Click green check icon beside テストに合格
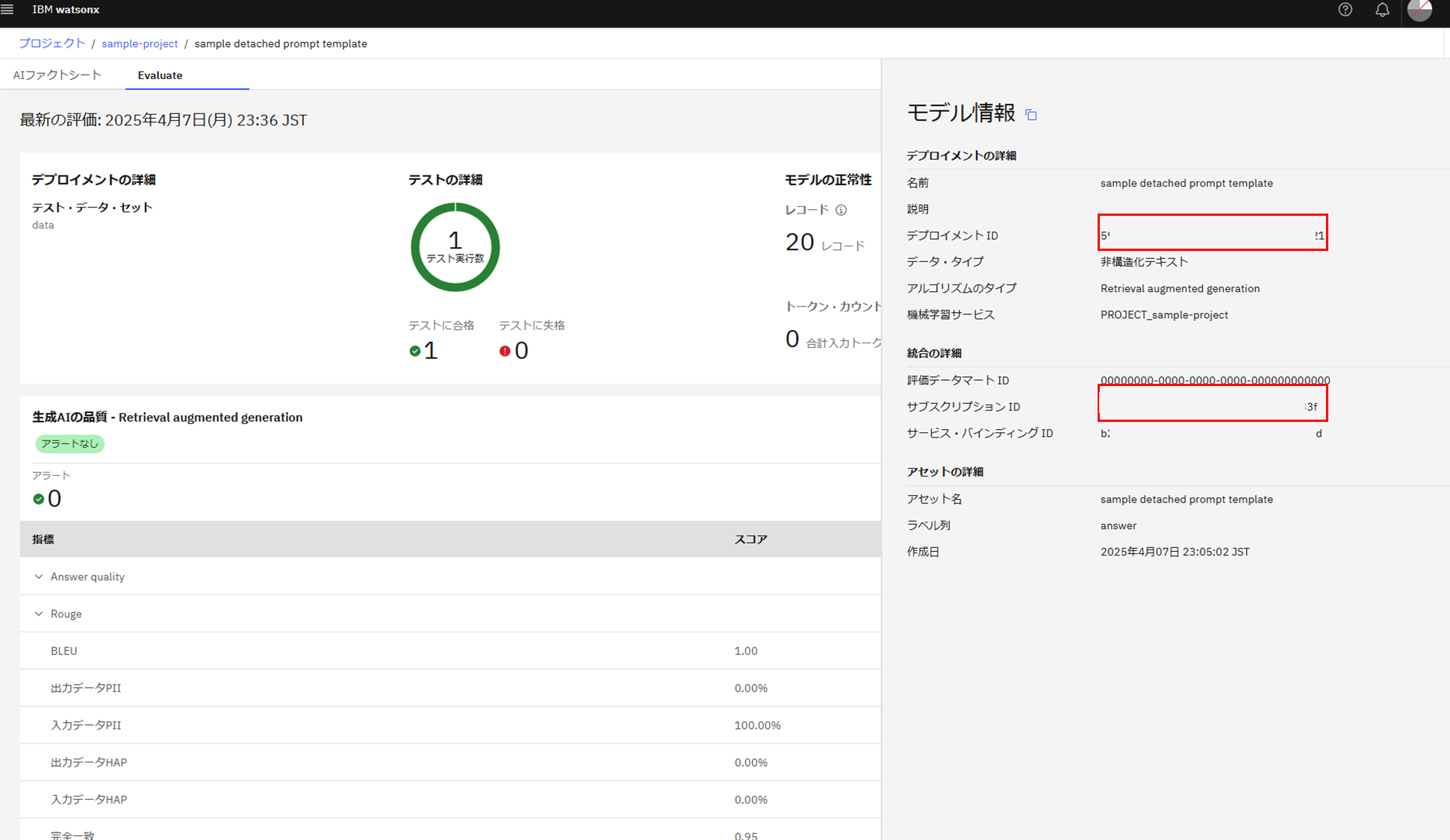Screen dimensions: 1450x840 415,351
